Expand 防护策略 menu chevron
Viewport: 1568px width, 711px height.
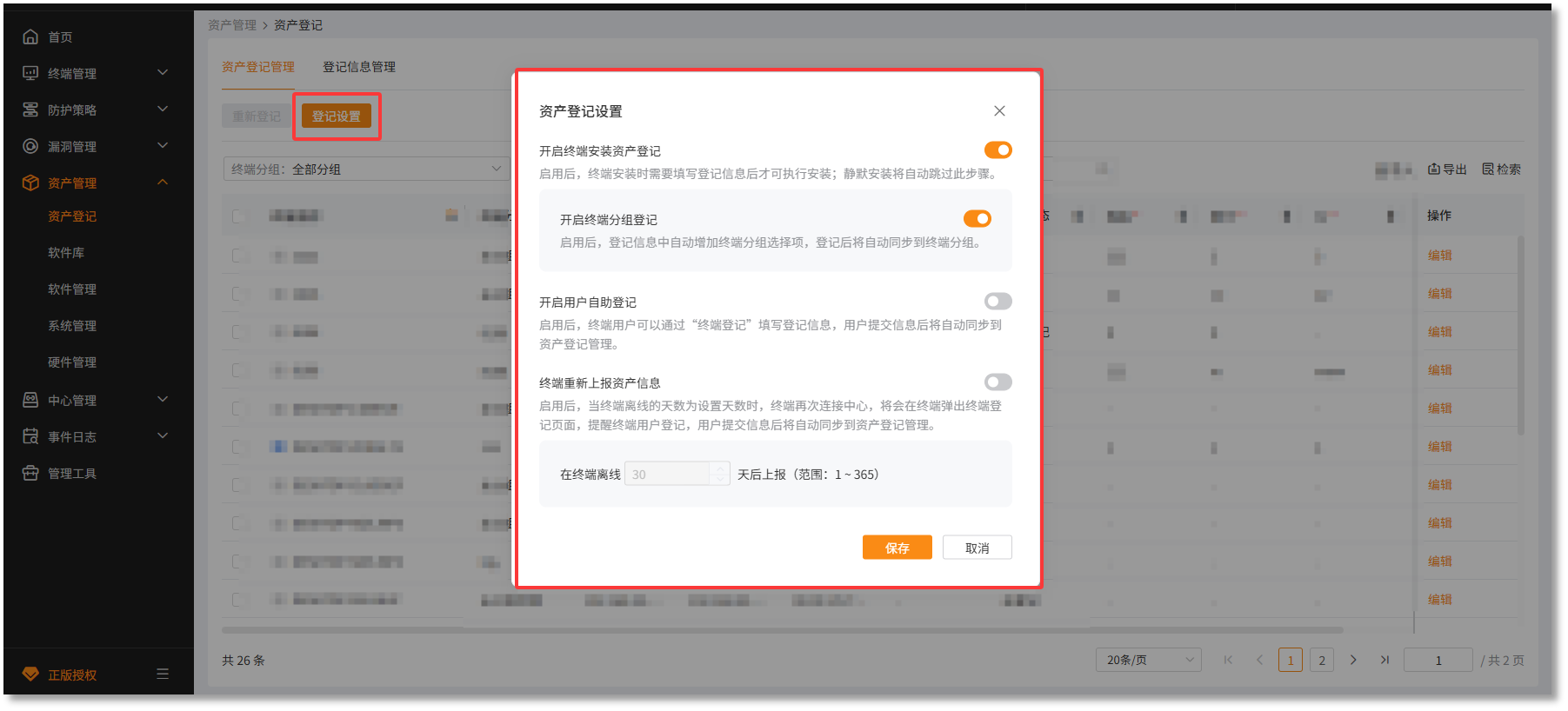click(163, 110)
